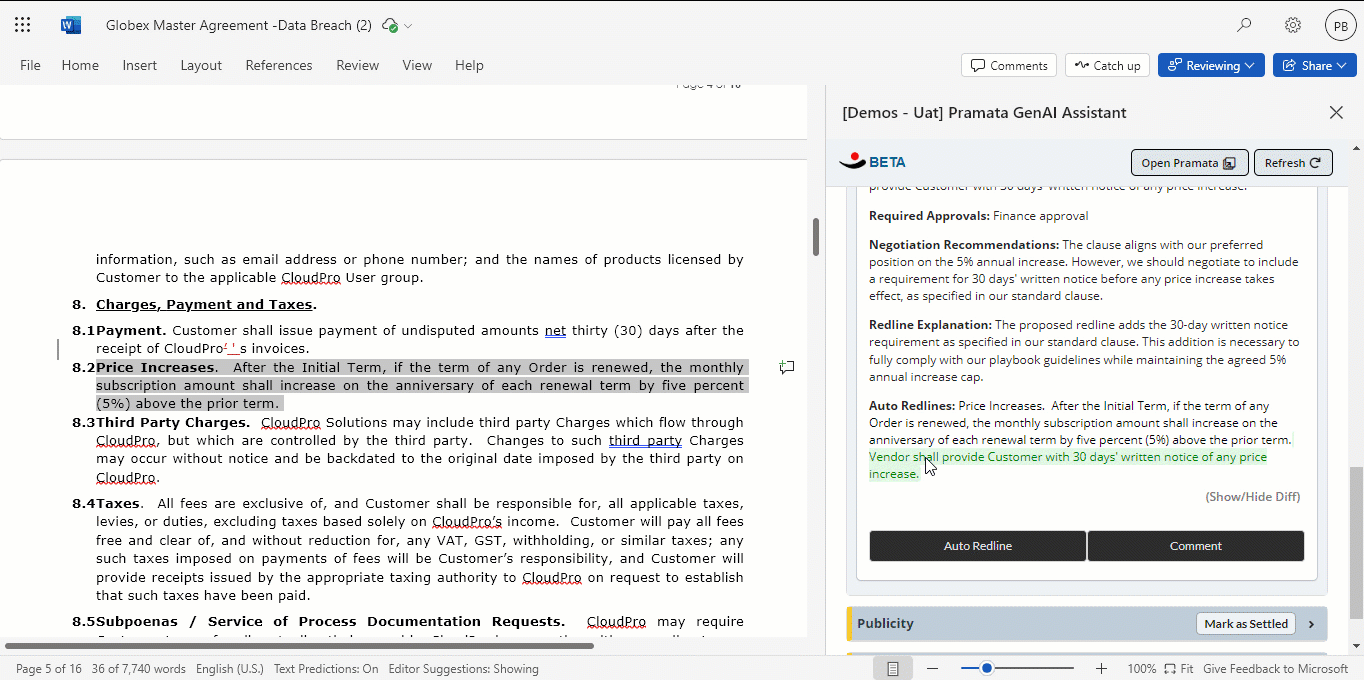Open the Microsoft 365 app launcher grid
This screenshot has height=680, width=1364.
pyautogui.click(x=23, y=25)
